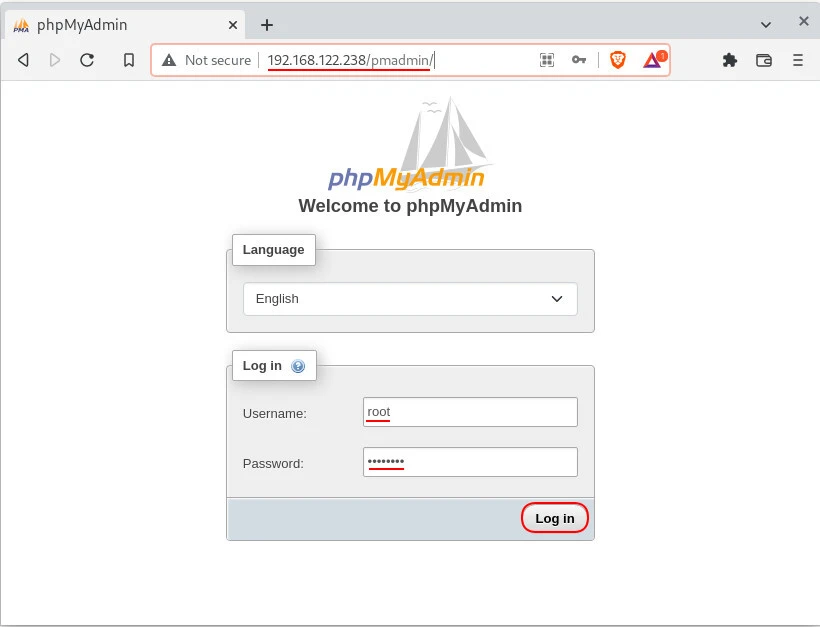
Task: Open the Brave Rewards triangle icon
Action: click(x=652, y=60)
